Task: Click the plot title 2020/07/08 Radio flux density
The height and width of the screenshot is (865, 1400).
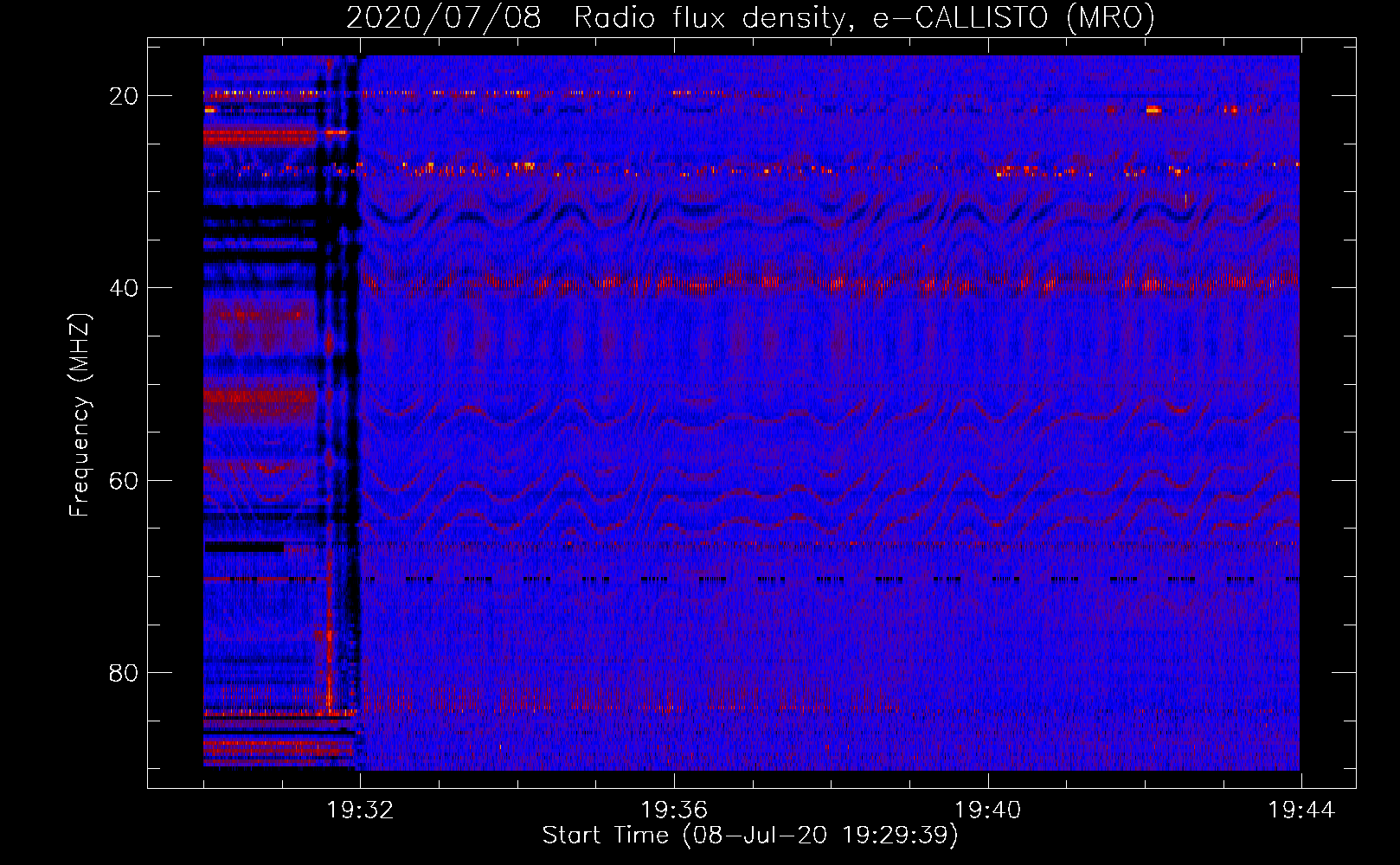Action: (750, 18)
